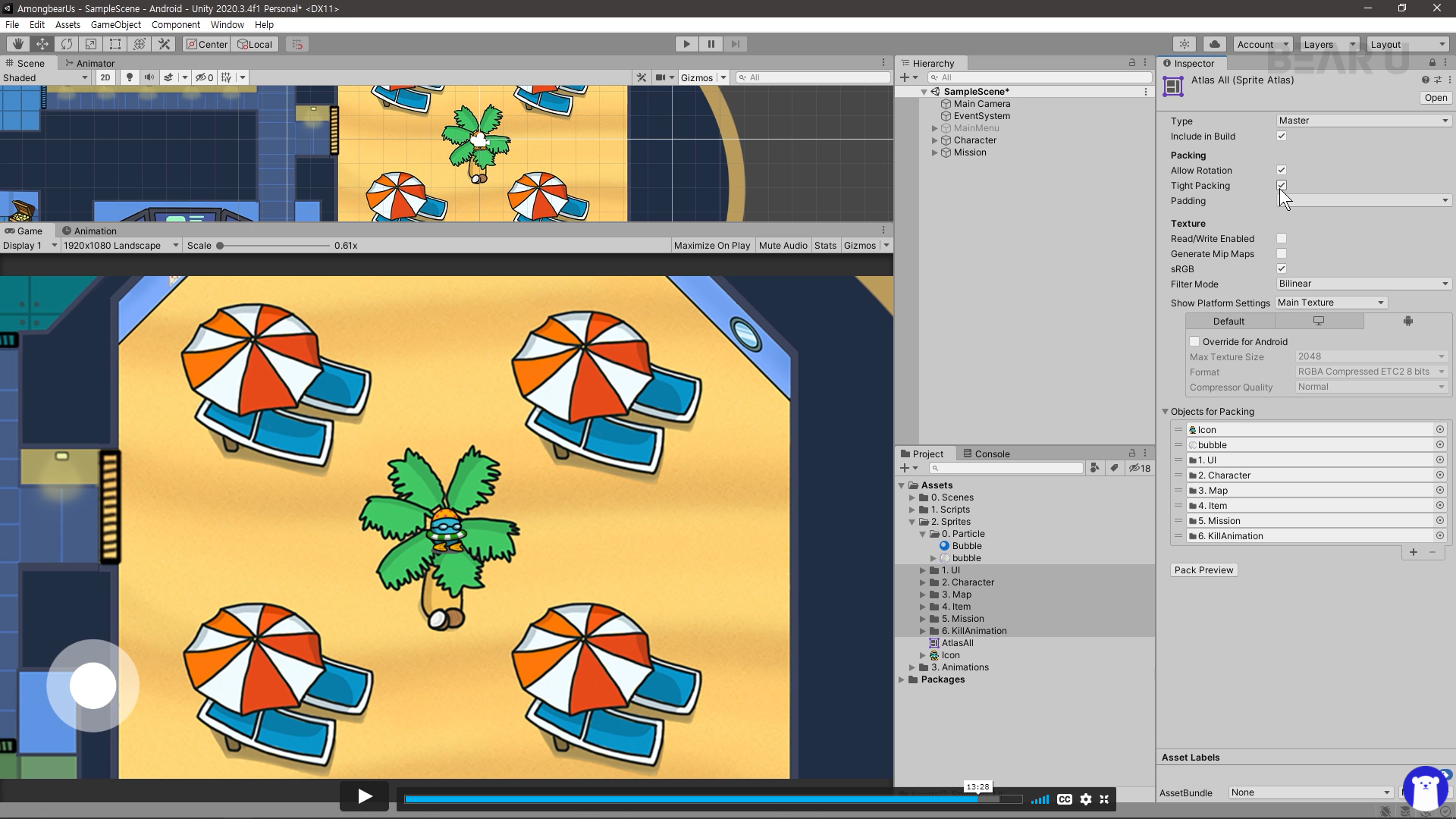Click the Play button in Unity toolbar
This screenshot has height=819, width=1456.
(x=687, y=44)
